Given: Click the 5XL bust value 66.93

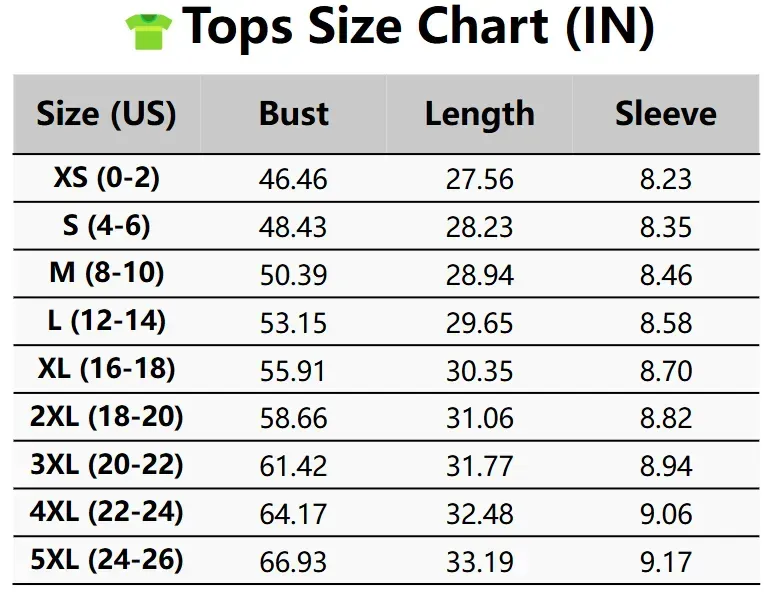Looking at the screenshot, I should (x=293, y=562).
